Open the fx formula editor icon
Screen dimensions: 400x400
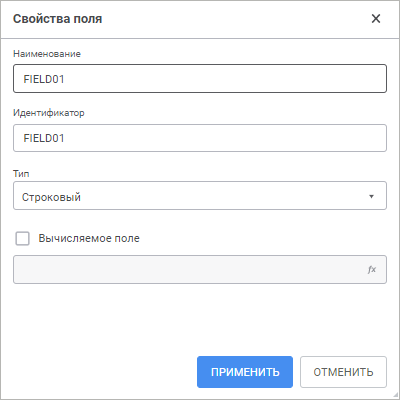372,269
